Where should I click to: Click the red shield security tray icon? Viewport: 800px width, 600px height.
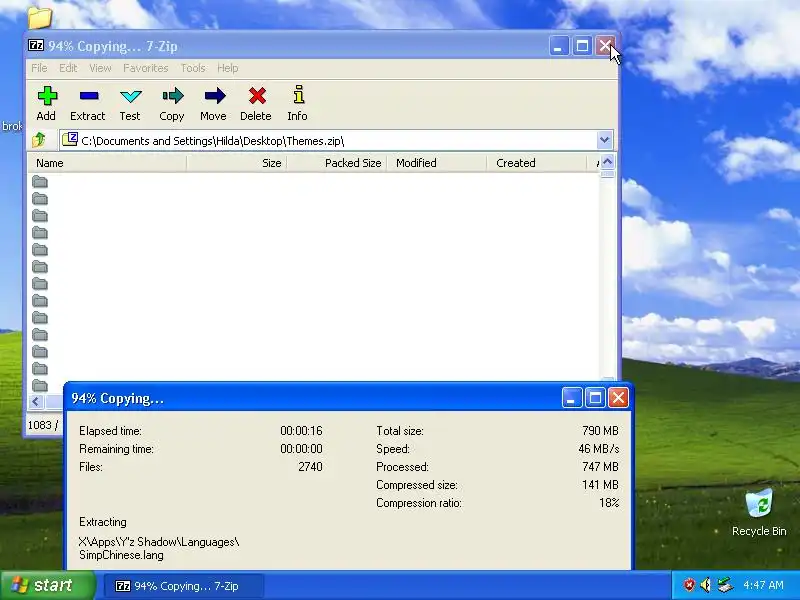coord(689,585)
